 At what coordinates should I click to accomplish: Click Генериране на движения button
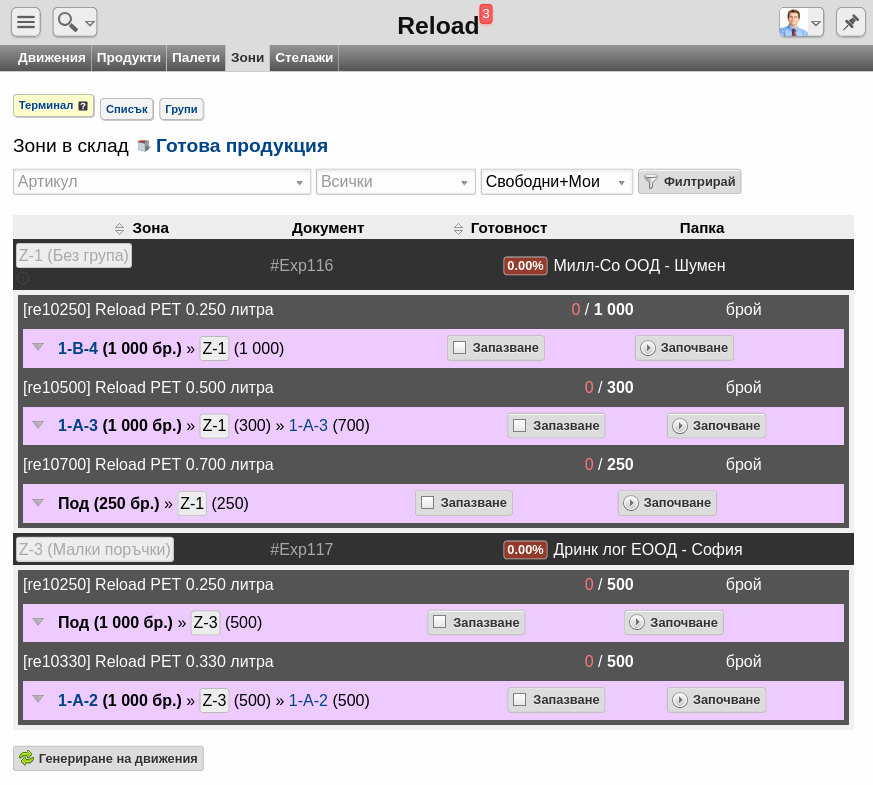coord(109,758)
